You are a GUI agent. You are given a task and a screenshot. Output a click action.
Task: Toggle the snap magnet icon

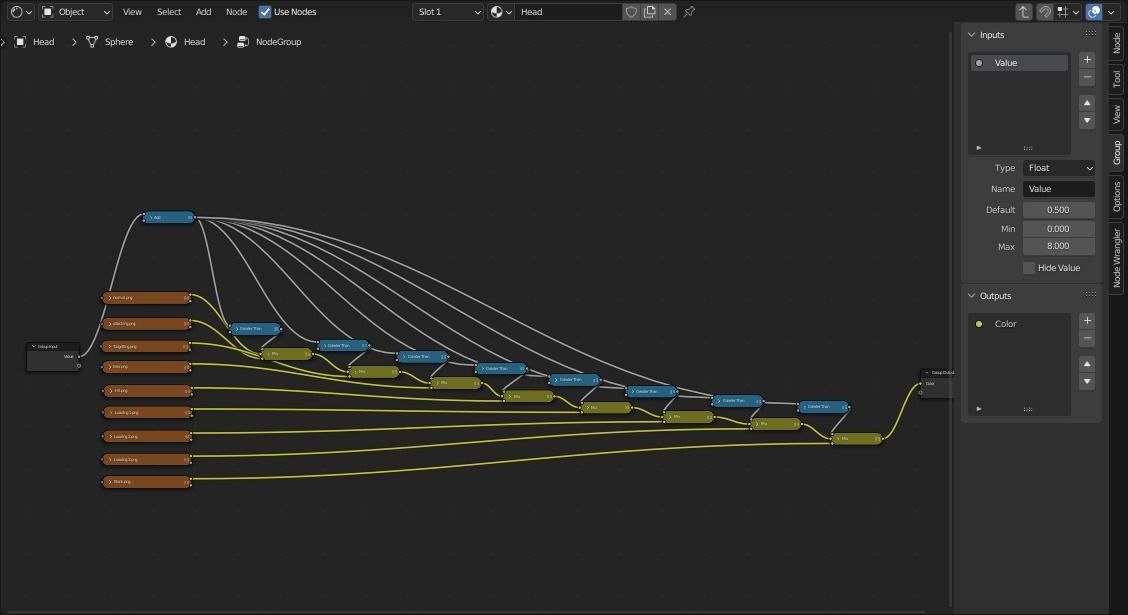coord(1045,12)
